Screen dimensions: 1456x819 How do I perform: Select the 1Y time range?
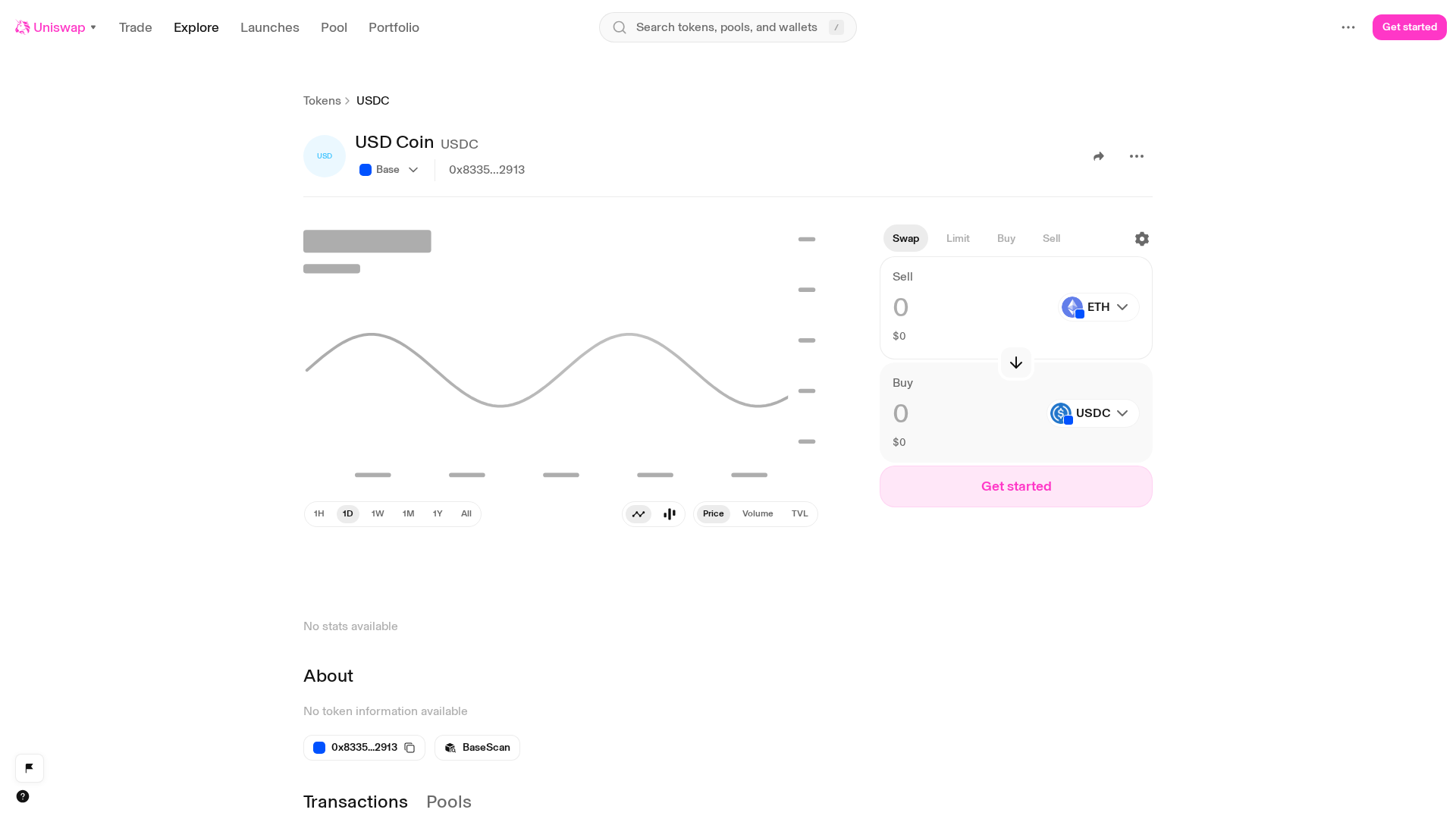point(438,514)
